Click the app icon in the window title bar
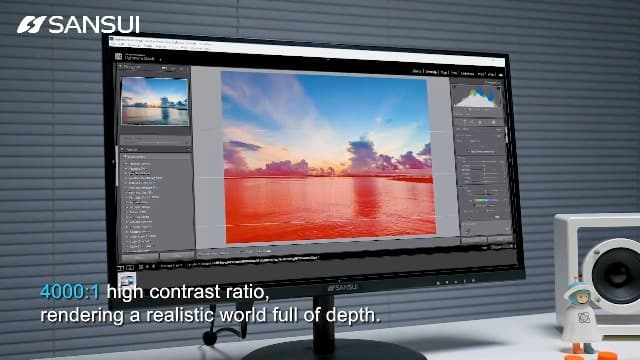Viewport: 640px width, 360px height. pyautogui.click(x=112, y=39)
